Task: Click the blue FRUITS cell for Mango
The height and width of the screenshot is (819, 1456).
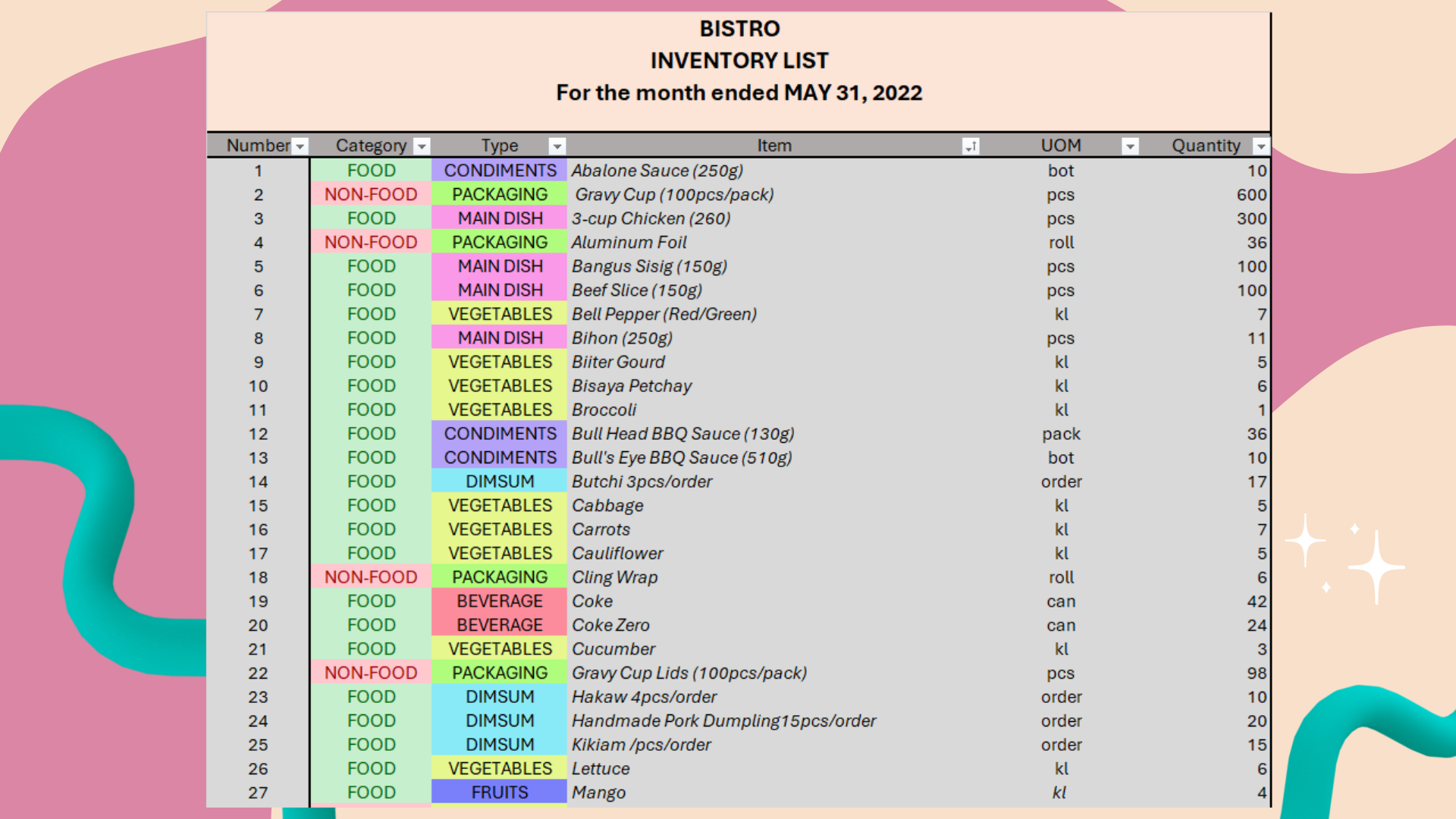Action: tap(500, 792)
